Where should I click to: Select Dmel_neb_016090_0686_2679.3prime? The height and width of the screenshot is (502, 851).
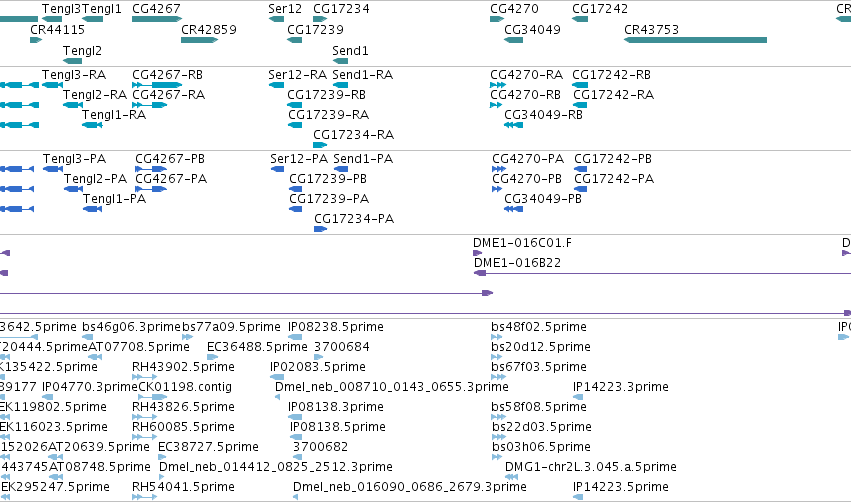click(x=410, y=487)
